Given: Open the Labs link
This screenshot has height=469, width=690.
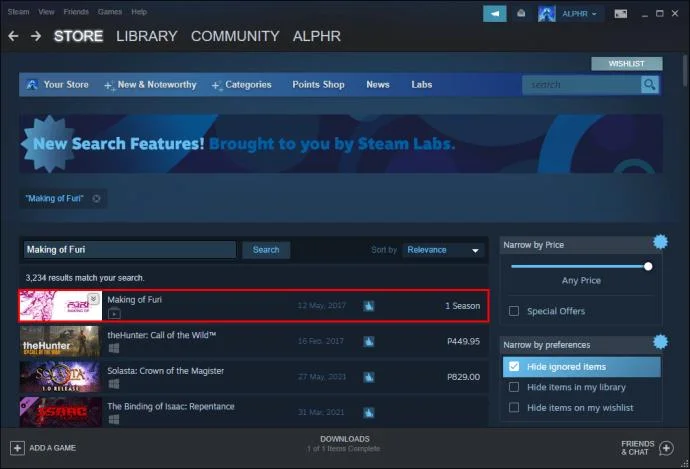Looking at the screenshot, I should 422,84.
